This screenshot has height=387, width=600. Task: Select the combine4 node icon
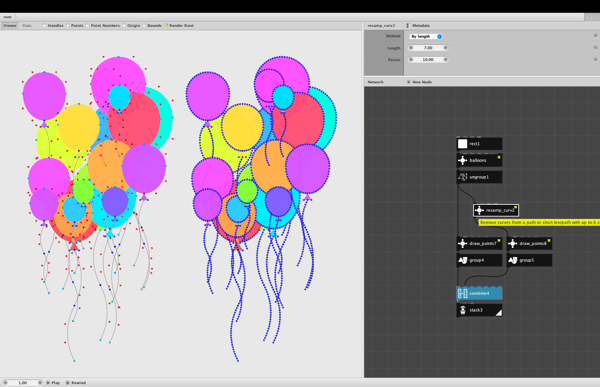(x=462, y=294)
